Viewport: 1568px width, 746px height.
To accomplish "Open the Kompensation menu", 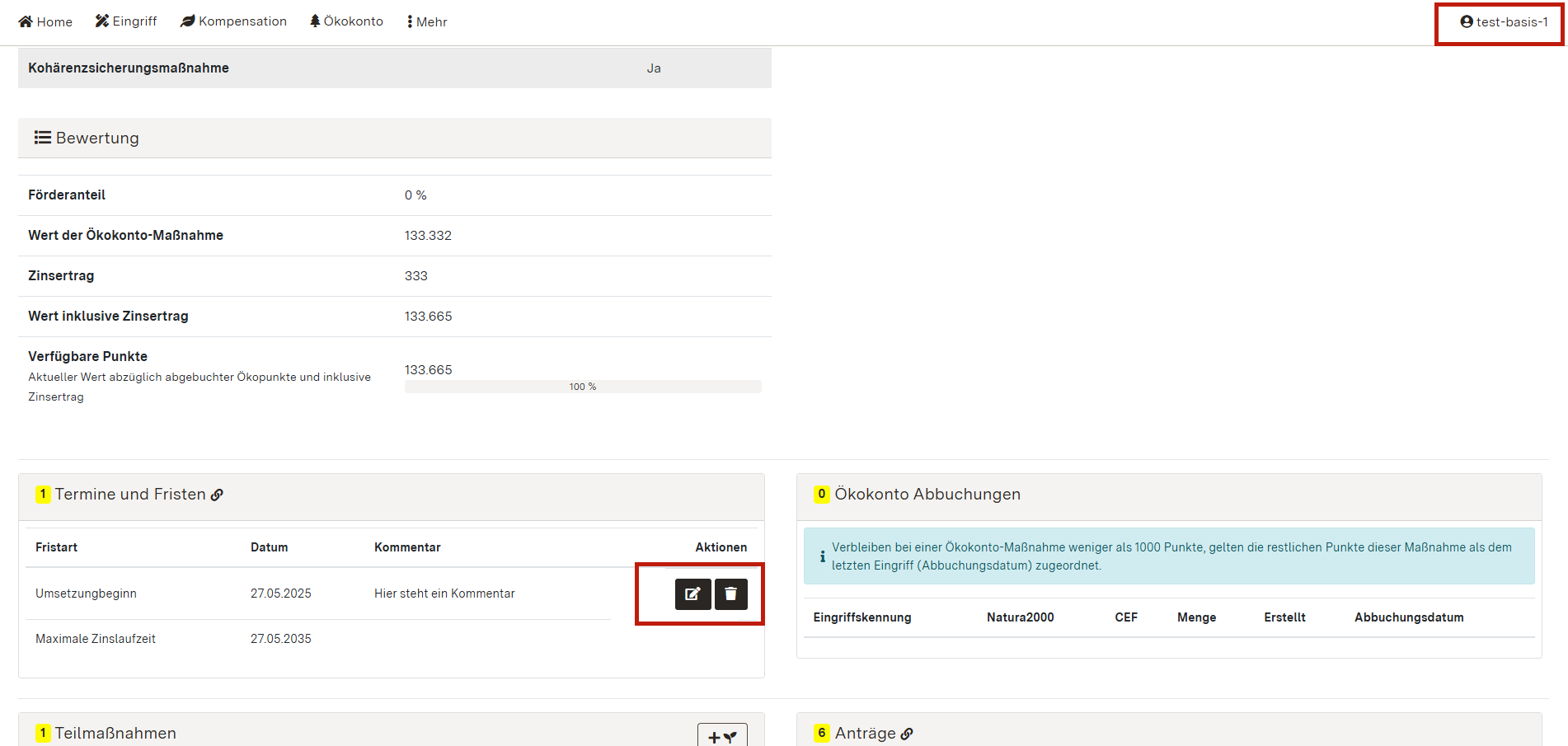I will pos(233,21).
